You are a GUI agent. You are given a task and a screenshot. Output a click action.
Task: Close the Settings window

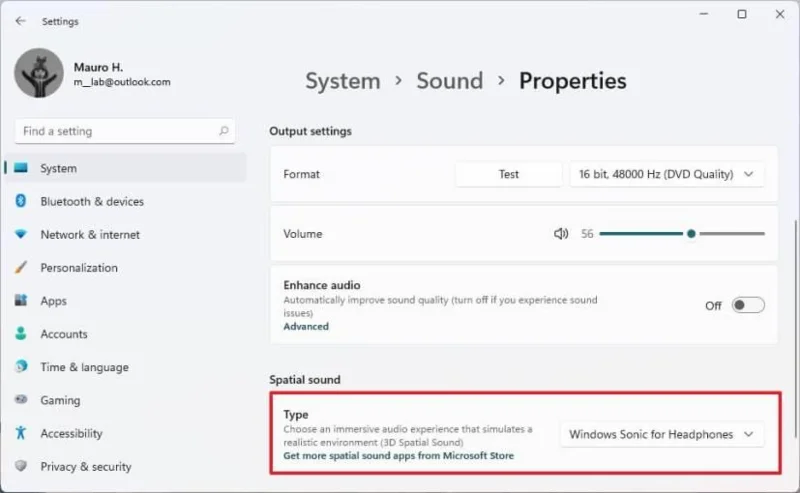tap(780, 14)
